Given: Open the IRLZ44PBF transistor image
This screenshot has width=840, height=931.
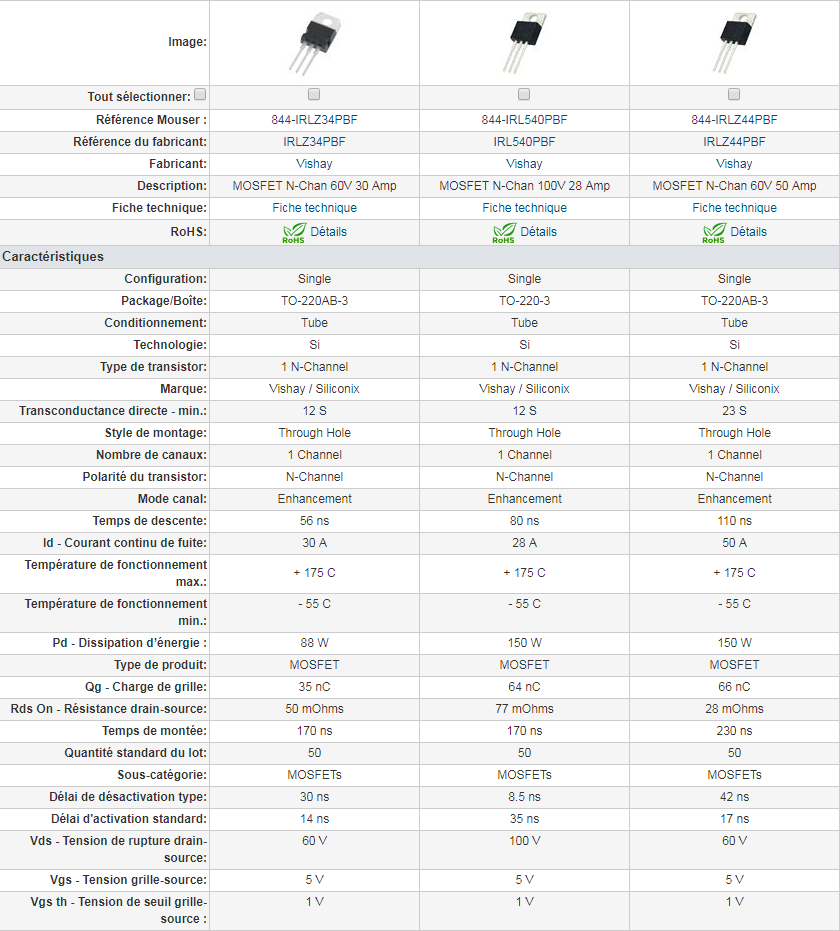Looking at the screenshot, I should coord(734,43).
